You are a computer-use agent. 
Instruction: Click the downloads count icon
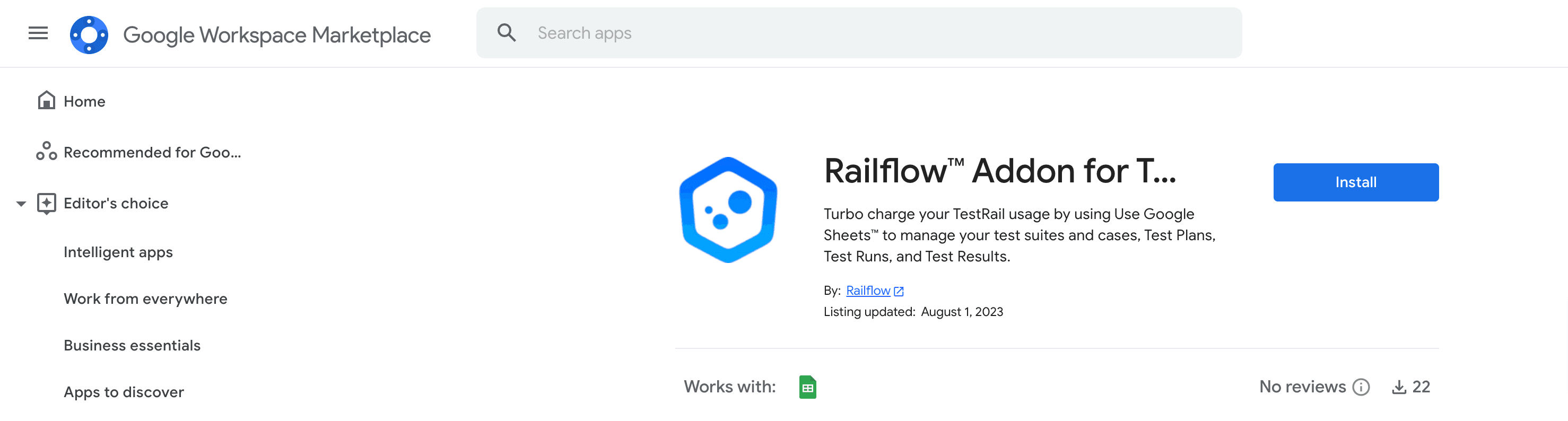coord(1399,387)
